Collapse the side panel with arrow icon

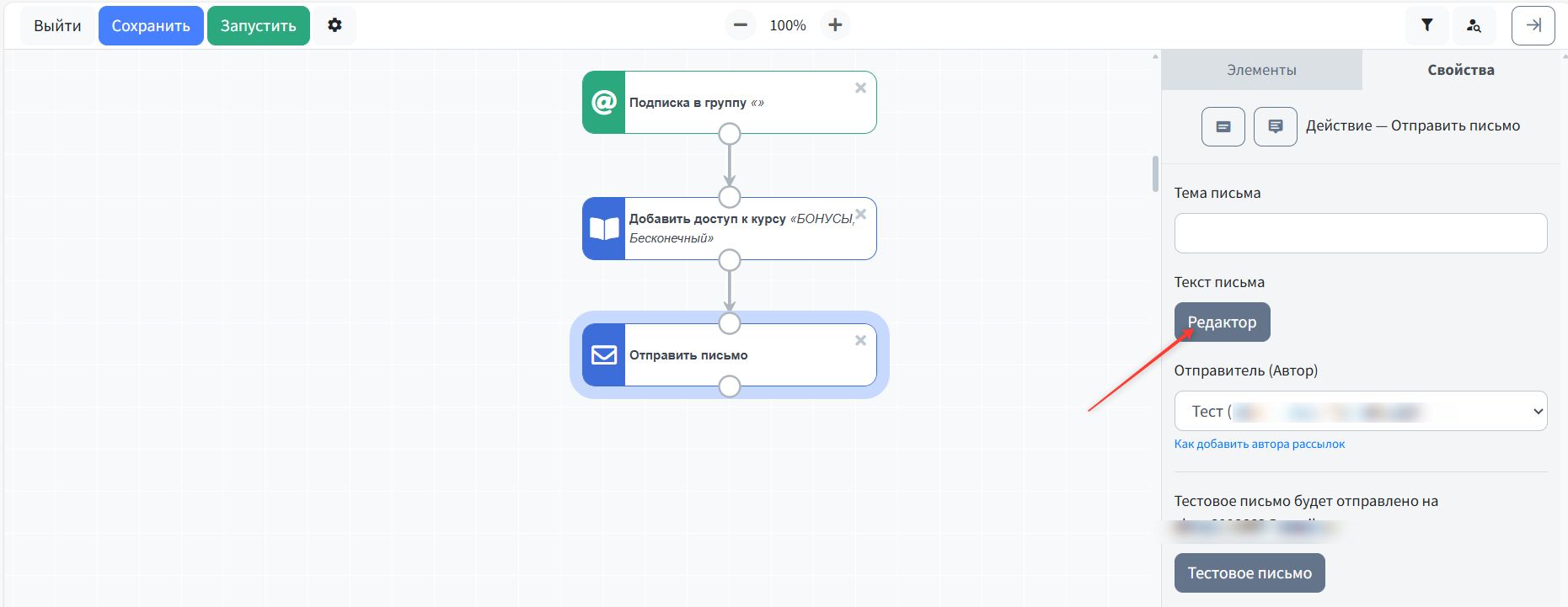click(1533, 25)
